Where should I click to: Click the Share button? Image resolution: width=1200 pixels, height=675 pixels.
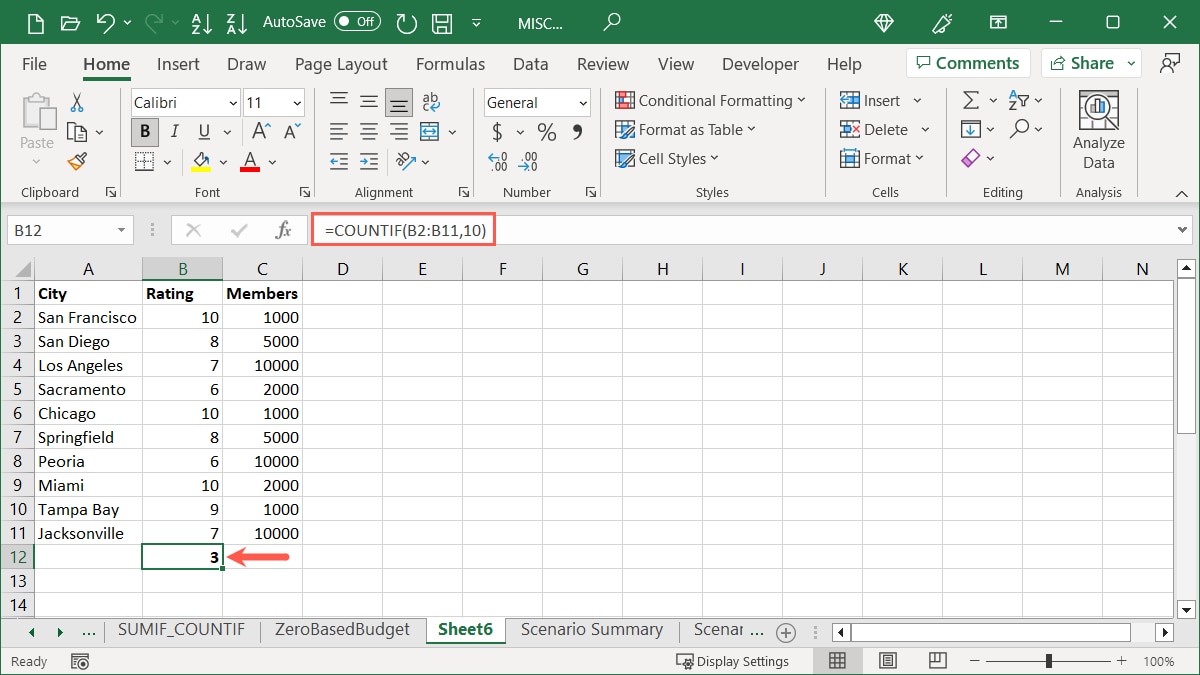click(1089, 62)
